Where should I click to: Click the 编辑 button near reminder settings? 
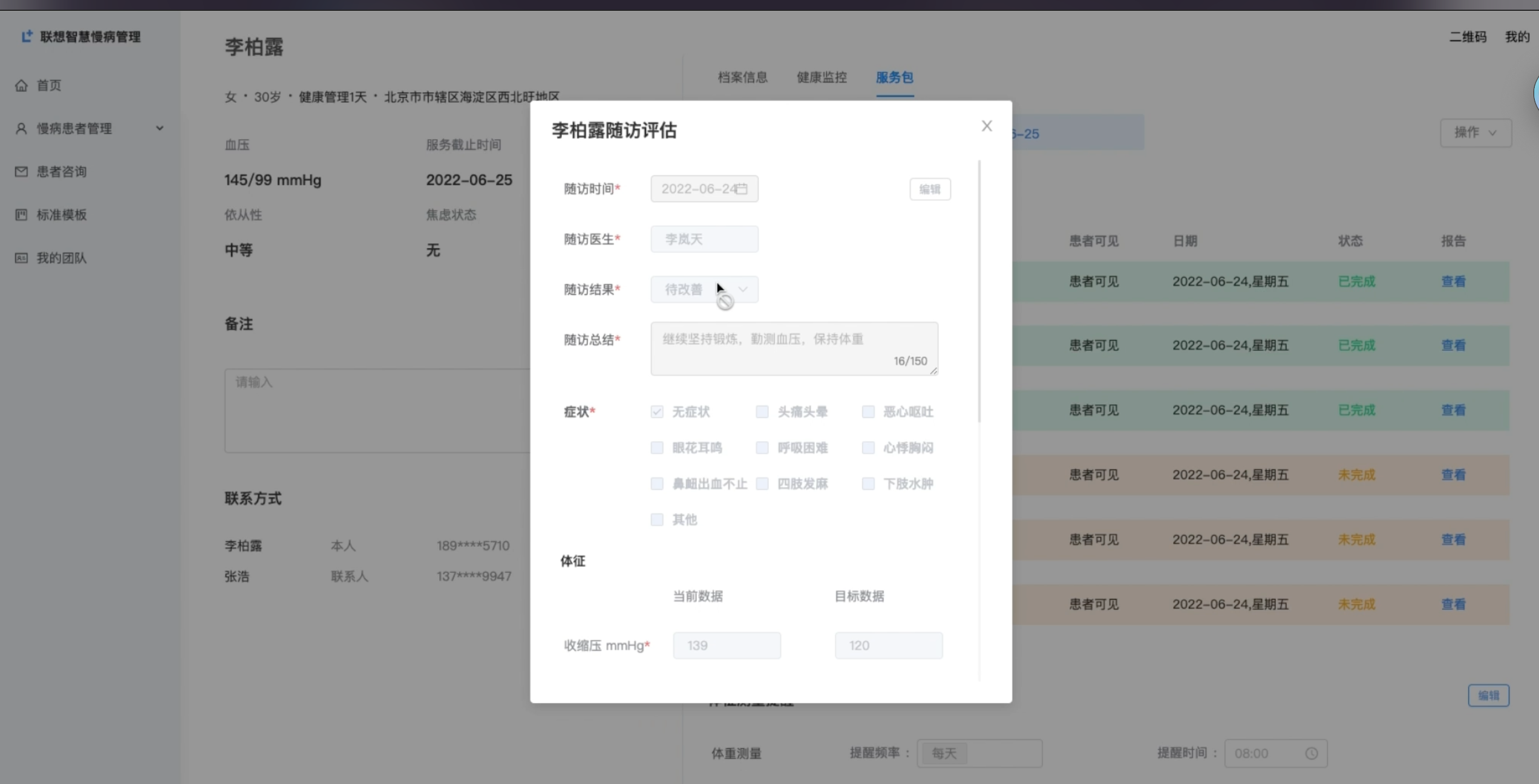point(1488,696)
